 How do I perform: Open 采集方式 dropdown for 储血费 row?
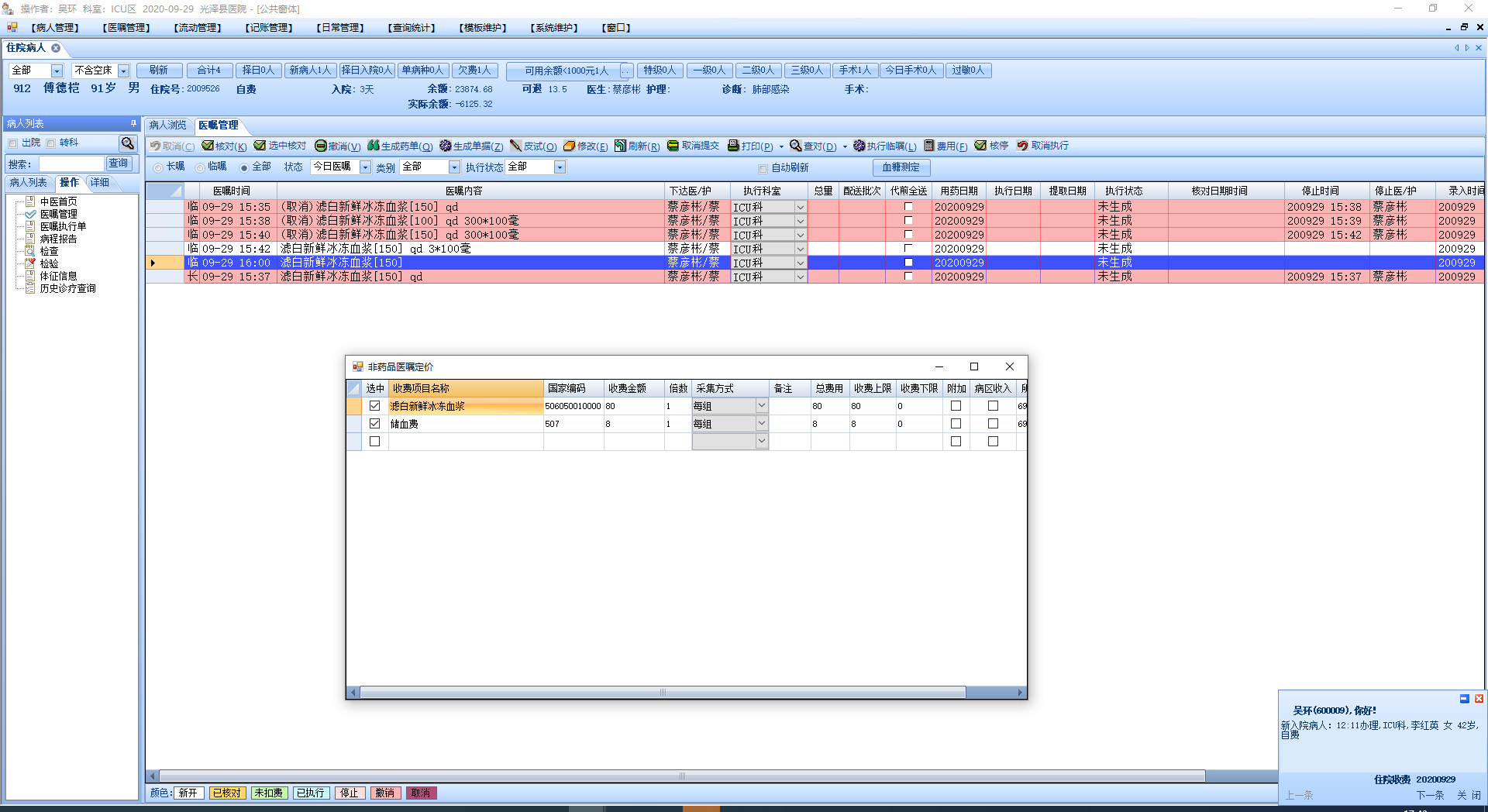click(x=762, y=424)
